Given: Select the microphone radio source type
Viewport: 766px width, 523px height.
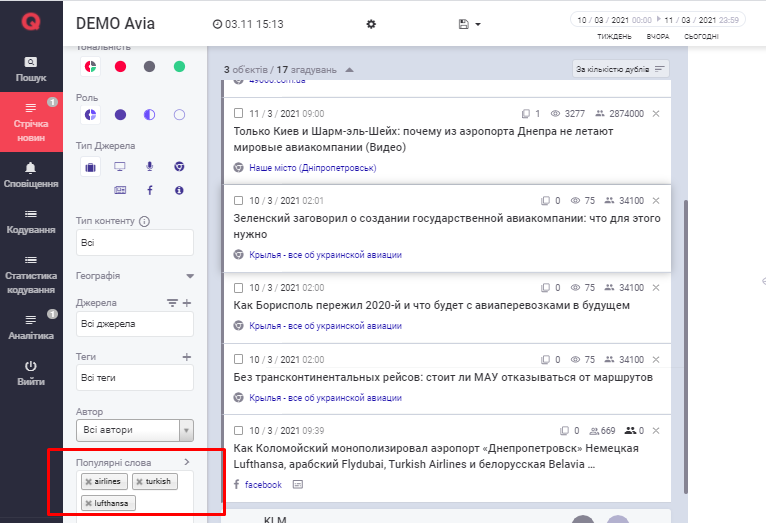Looking at the screenshot, I should point(149,167).
